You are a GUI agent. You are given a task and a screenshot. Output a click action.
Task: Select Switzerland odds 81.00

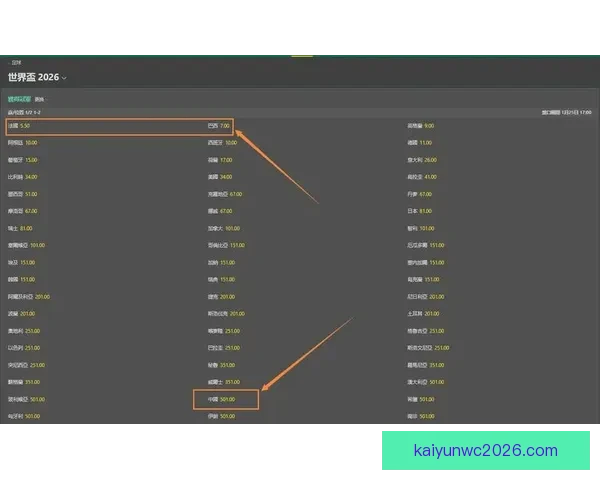pos(26,228)
